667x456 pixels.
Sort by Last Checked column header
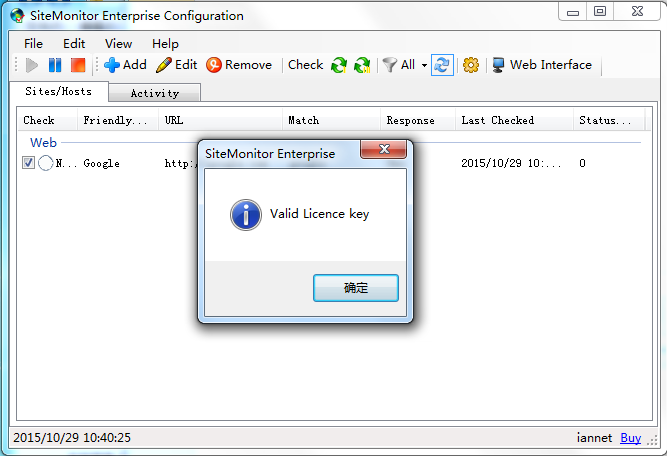[497, 121]
